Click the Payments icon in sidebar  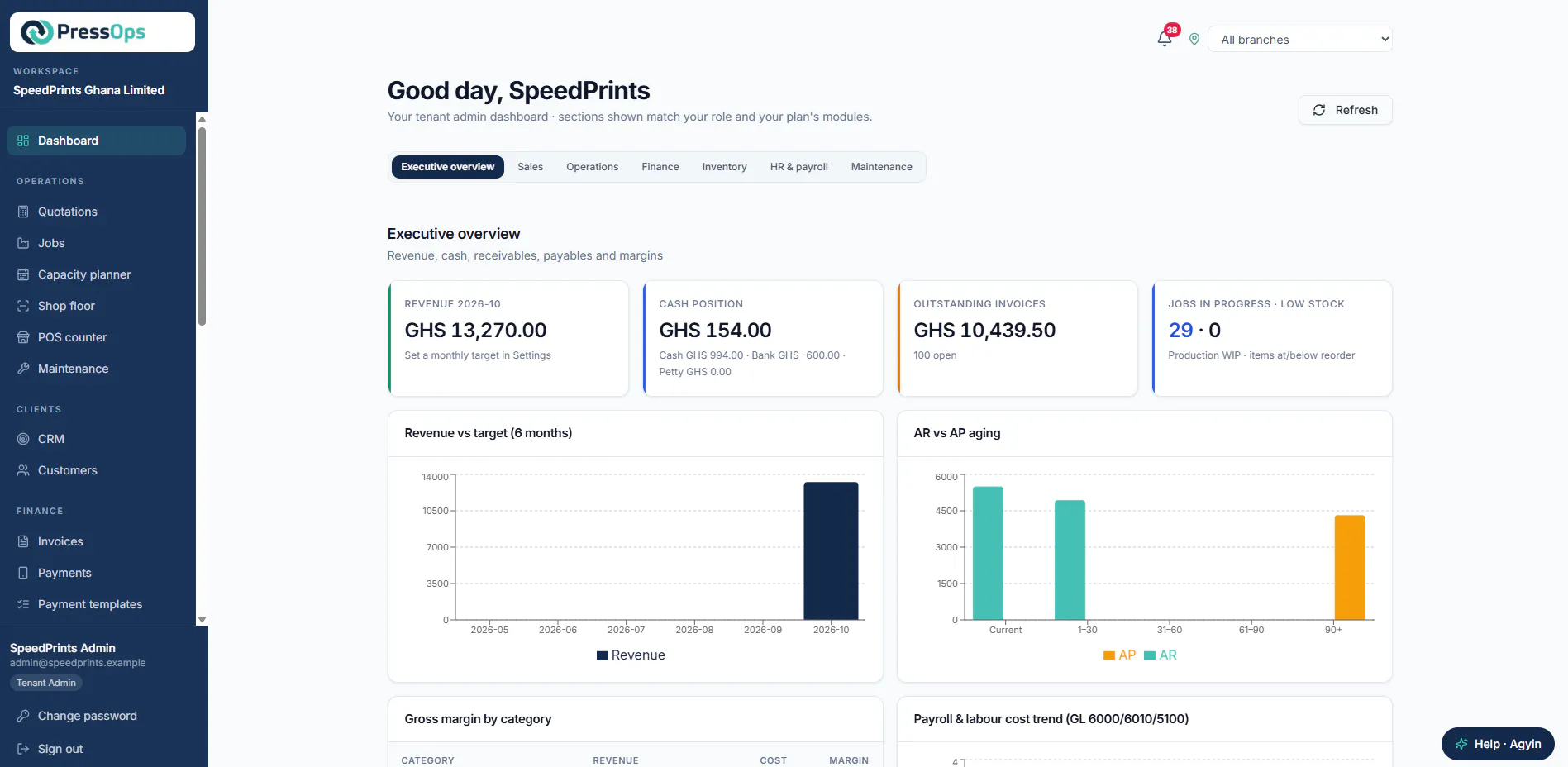point(23,573)
